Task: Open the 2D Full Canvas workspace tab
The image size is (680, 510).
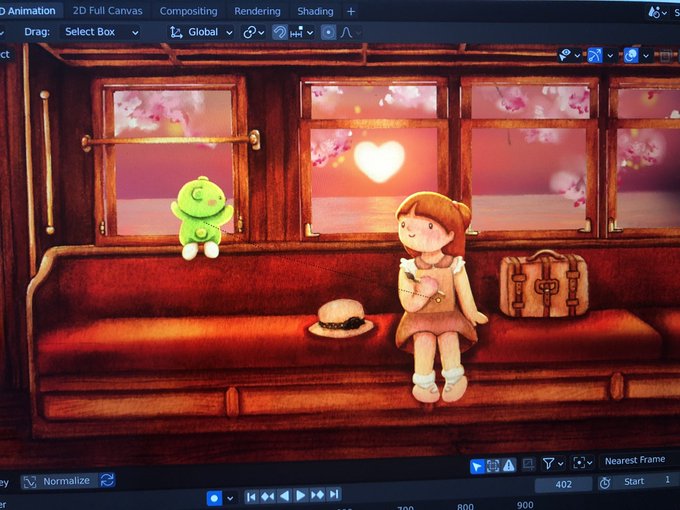Action: click(107, 11)
